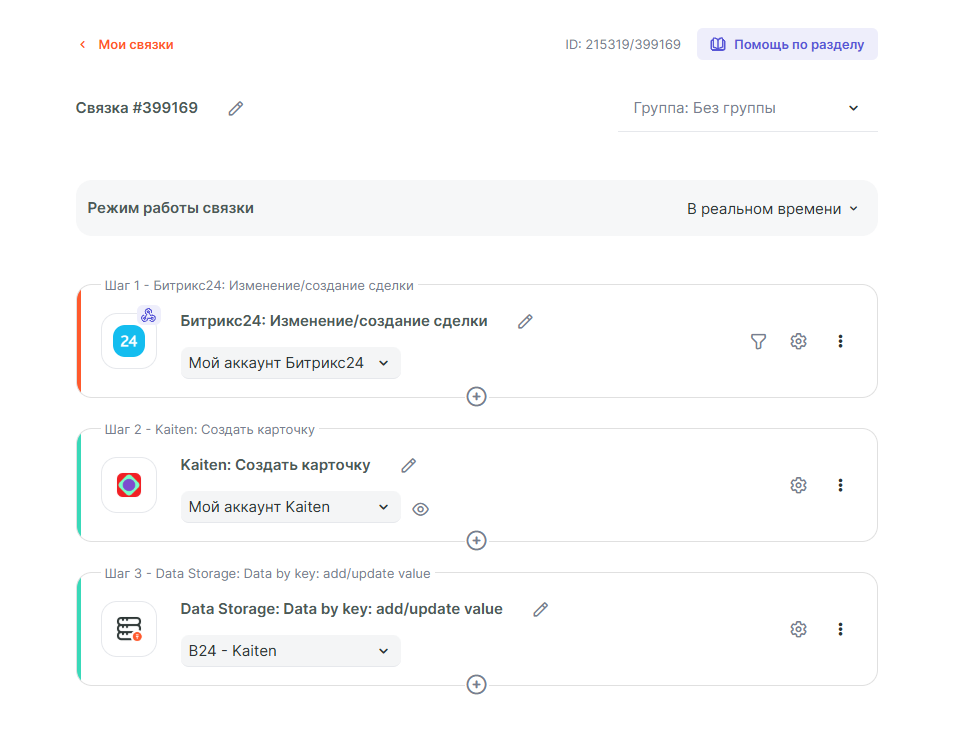Click the webhook badge on Bitrix24 icon
953x742 pixels.
coord(148,316)
